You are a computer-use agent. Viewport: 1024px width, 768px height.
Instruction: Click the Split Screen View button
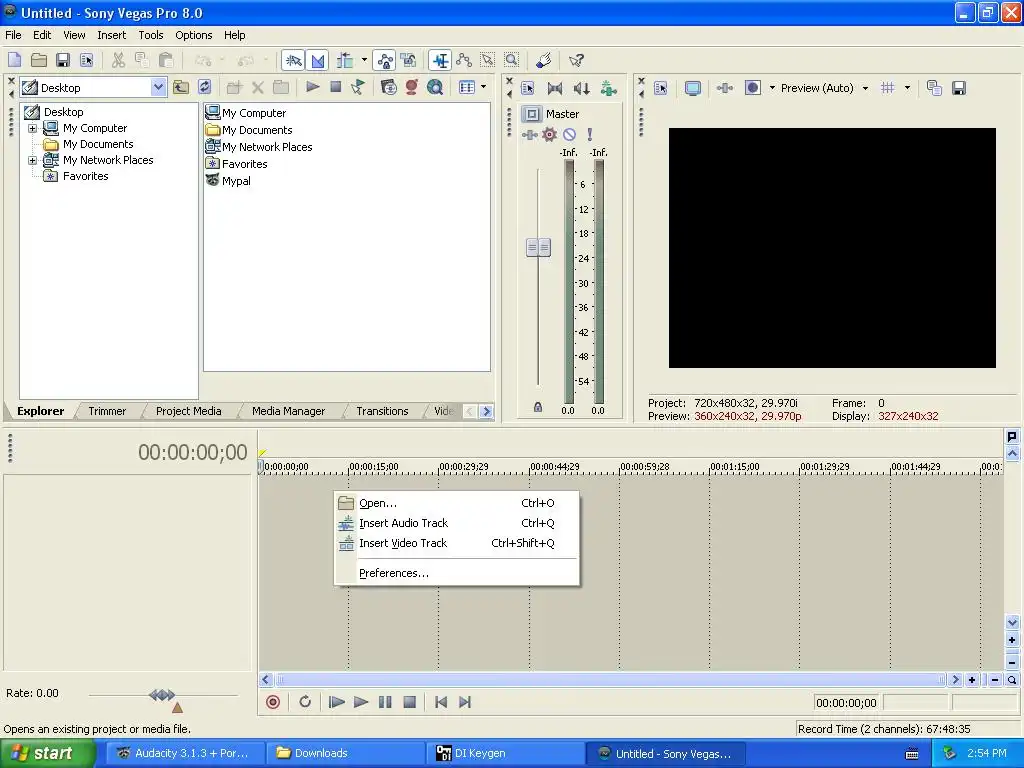tap(752, 88)
